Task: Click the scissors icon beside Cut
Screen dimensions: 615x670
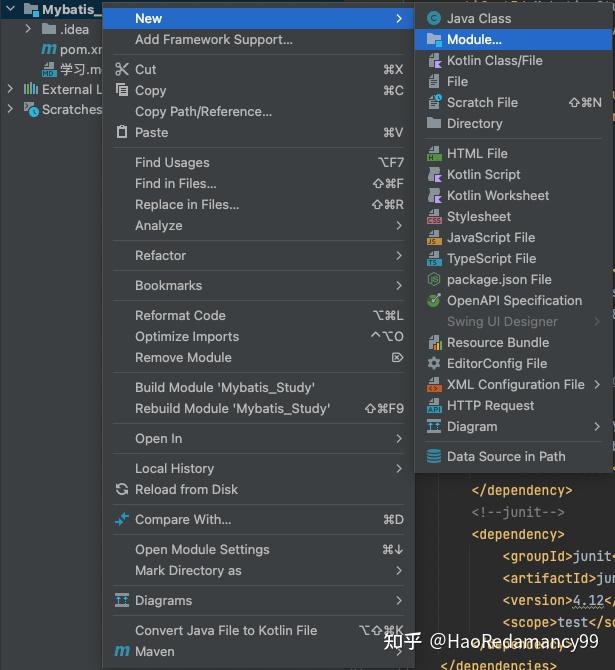Action: click(x=122, y=70)
